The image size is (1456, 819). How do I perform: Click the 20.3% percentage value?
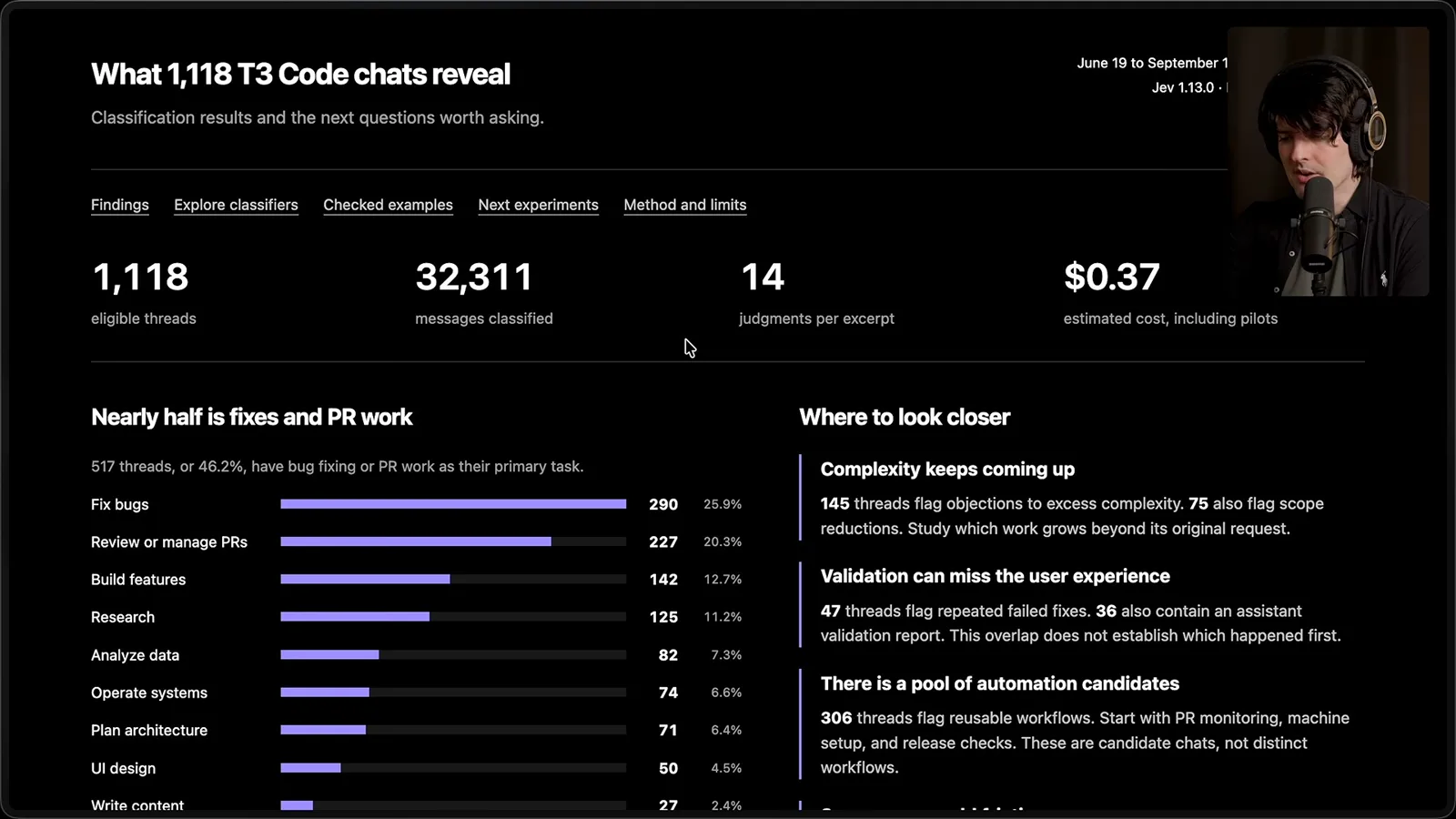coord(723,541)
